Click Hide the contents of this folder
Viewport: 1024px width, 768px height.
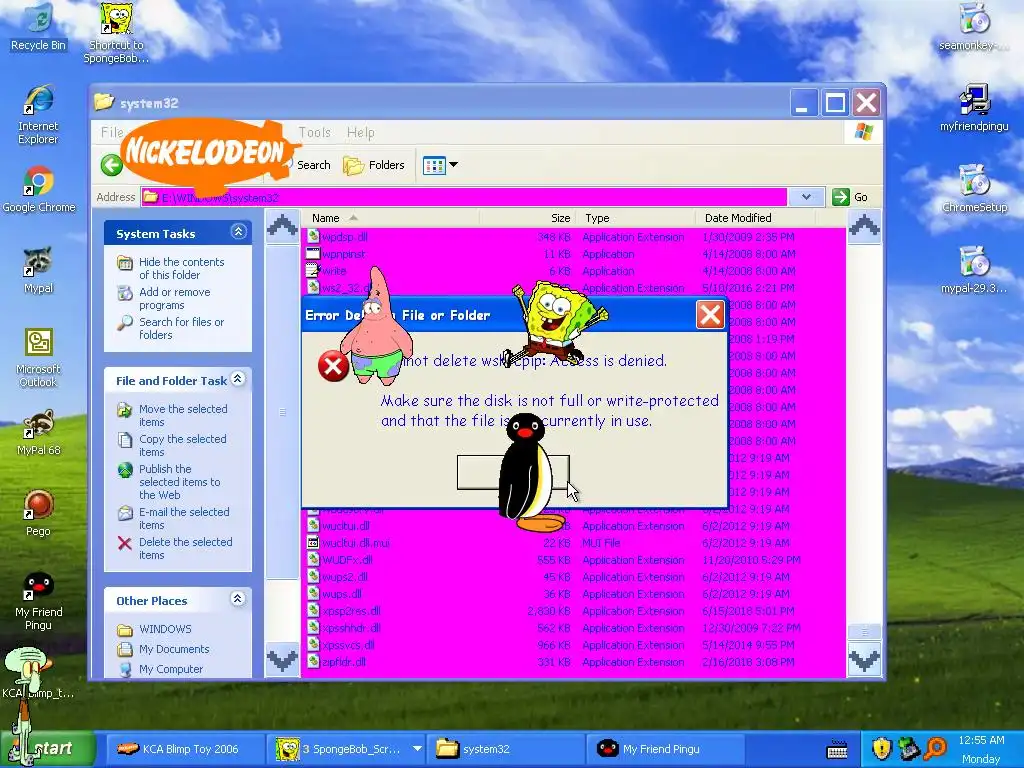coord(181,268)
